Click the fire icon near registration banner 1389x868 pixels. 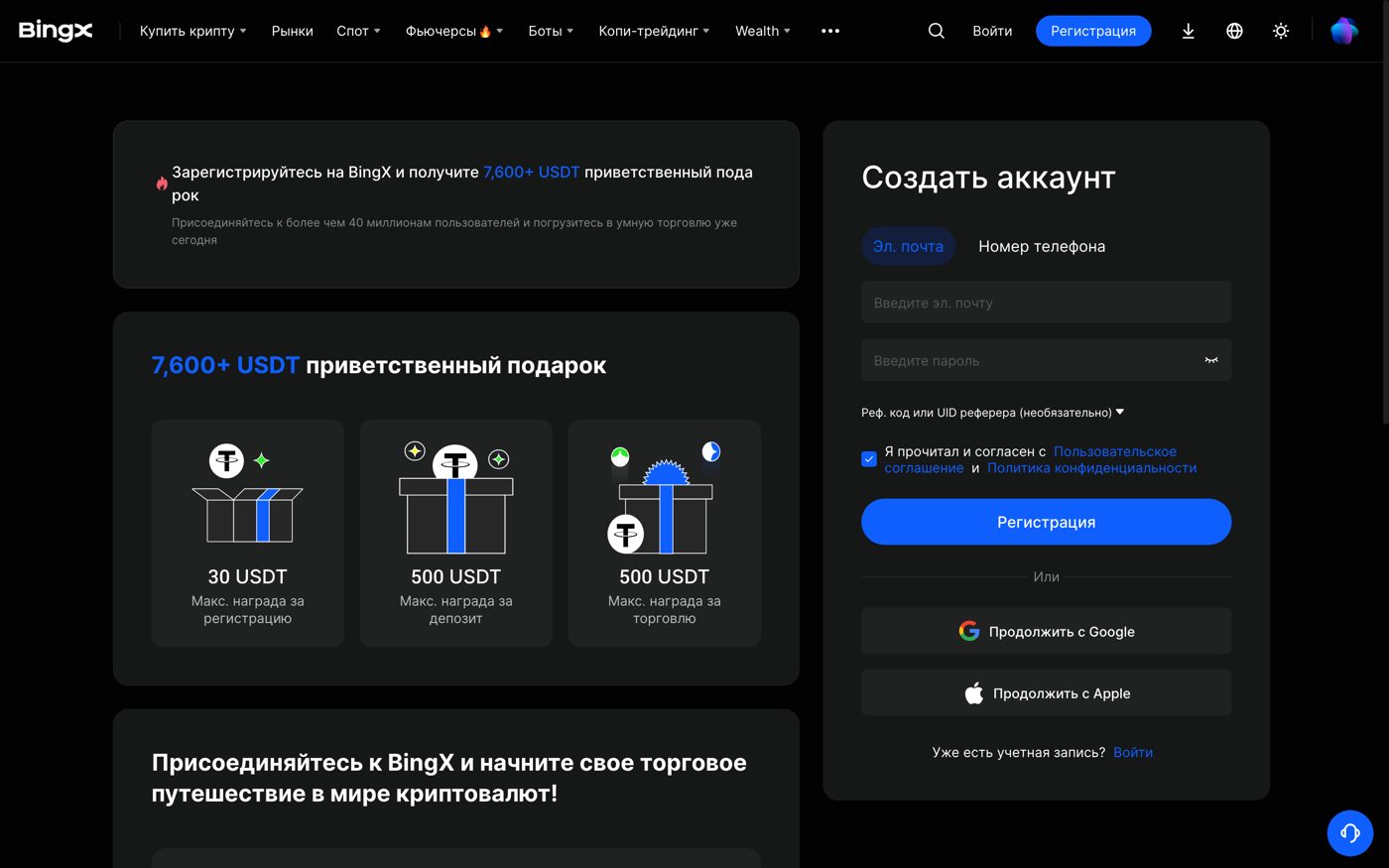click(162, 184)
